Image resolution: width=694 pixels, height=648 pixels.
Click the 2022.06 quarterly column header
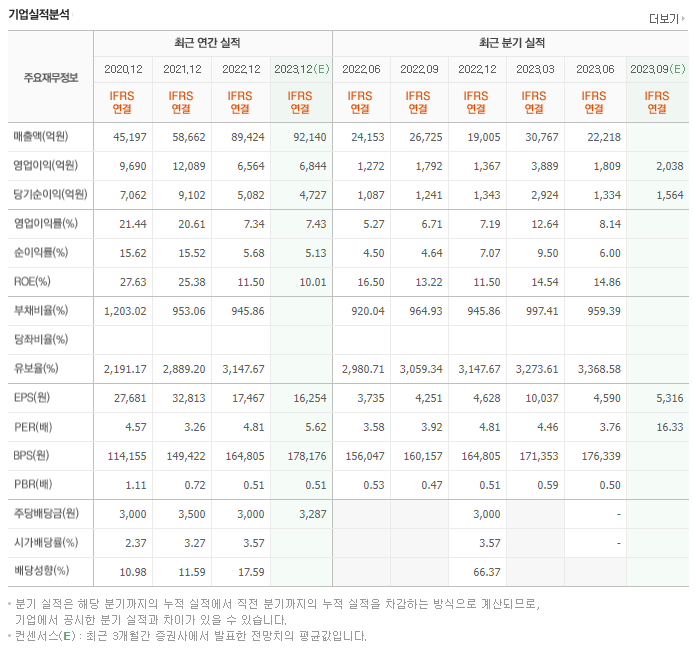(361, 69)
